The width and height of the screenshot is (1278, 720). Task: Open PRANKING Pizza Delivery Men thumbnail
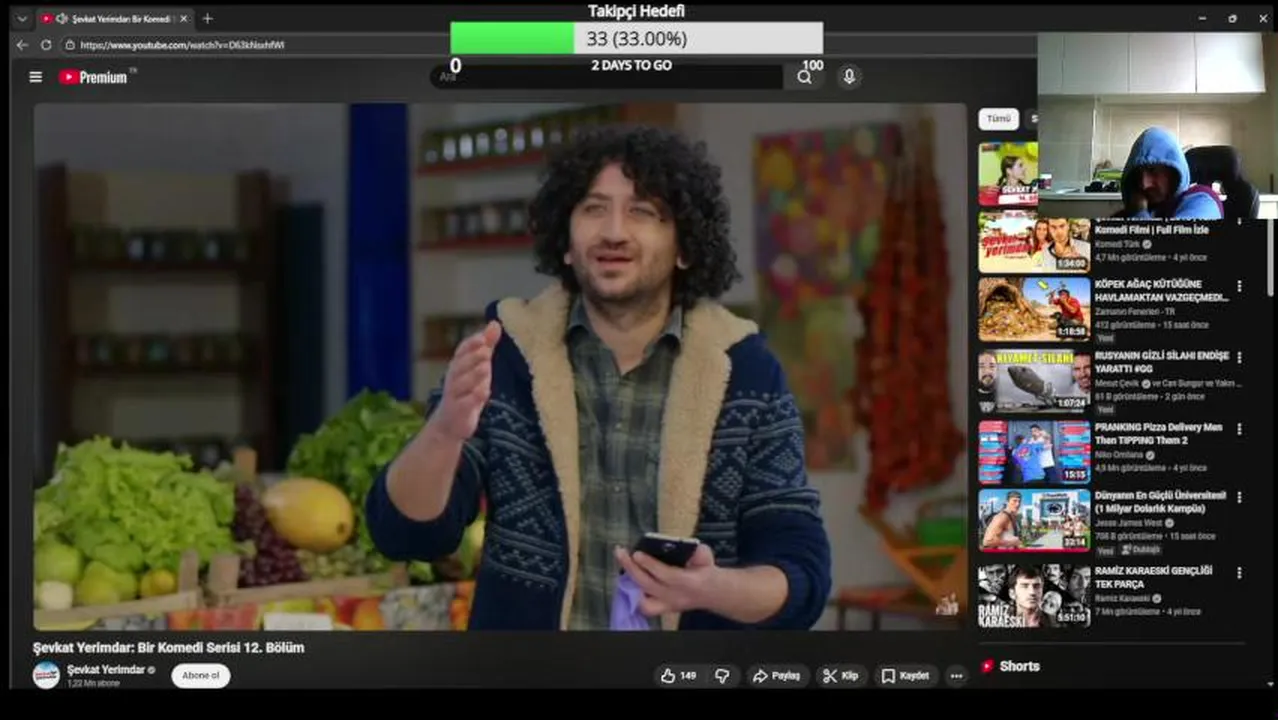1034,452
